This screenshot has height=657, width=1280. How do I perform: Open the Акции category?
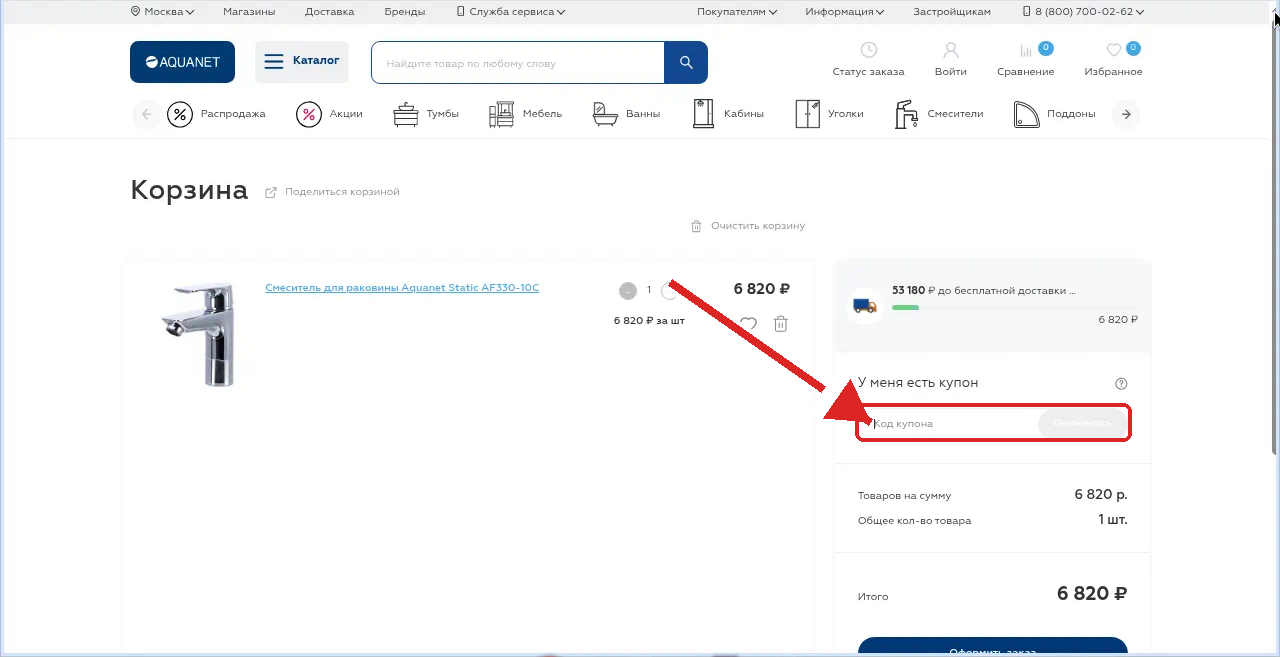tap(329, 114)
